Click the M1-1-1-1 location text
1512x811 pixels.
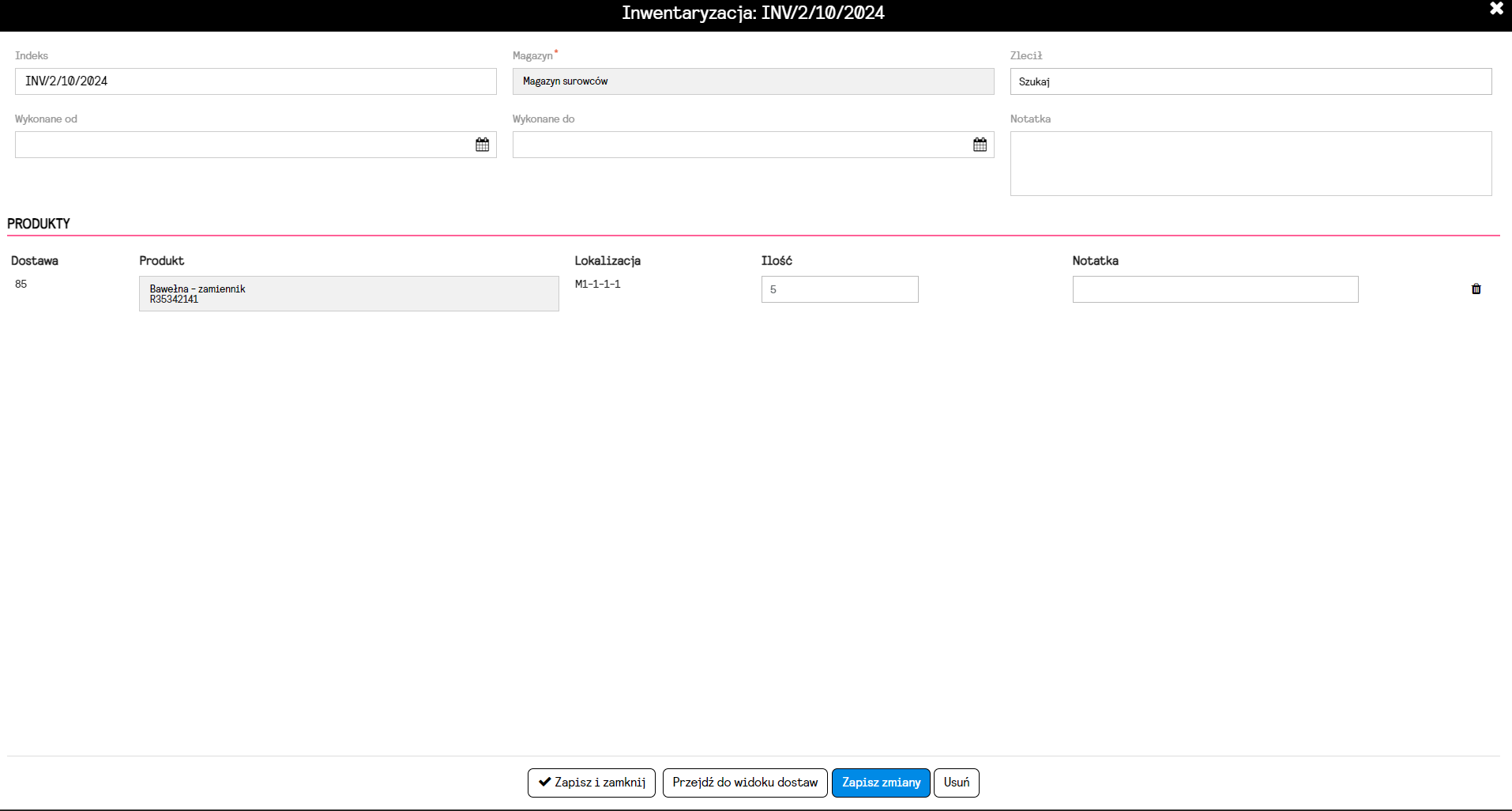598,284
